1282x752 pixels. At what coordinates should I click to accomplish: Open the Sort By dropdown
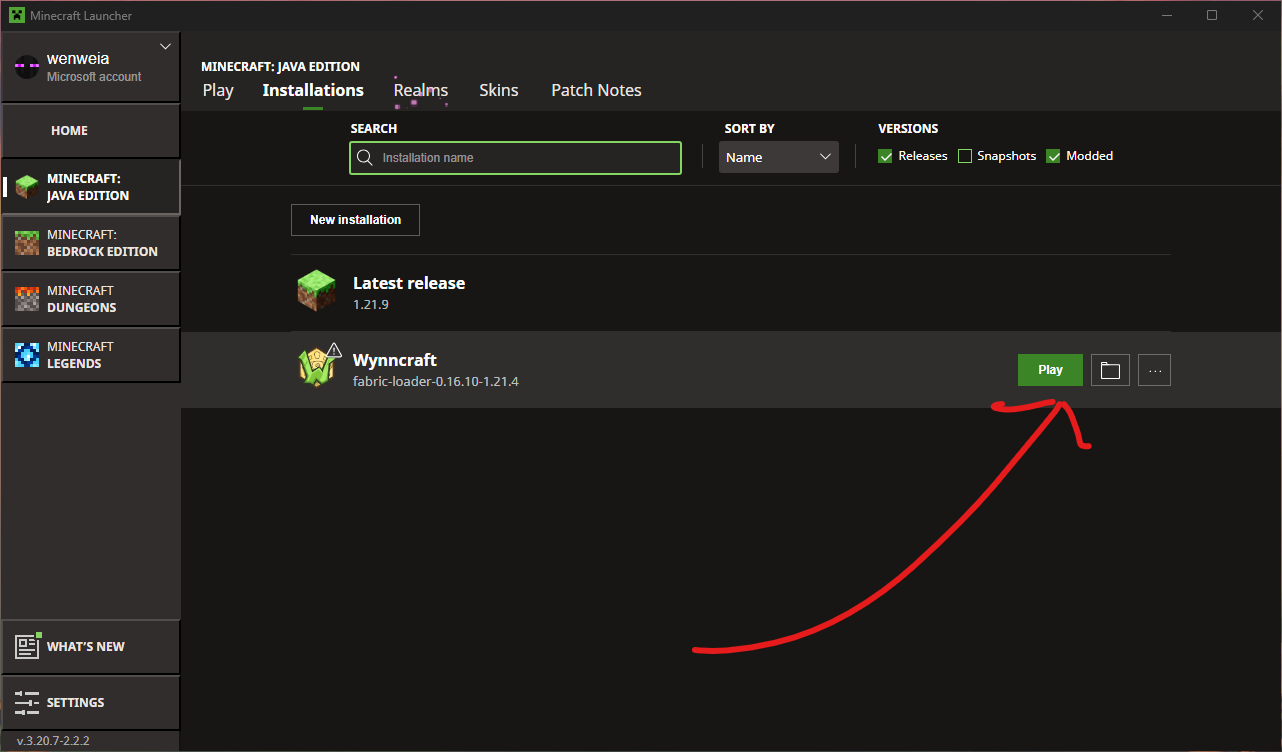point(778,156)
